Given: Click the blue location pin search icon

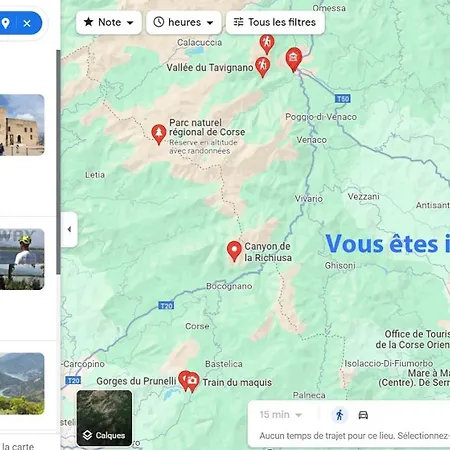Looking at the screenshot, I should pyautogui.click(x=5, y=23).
